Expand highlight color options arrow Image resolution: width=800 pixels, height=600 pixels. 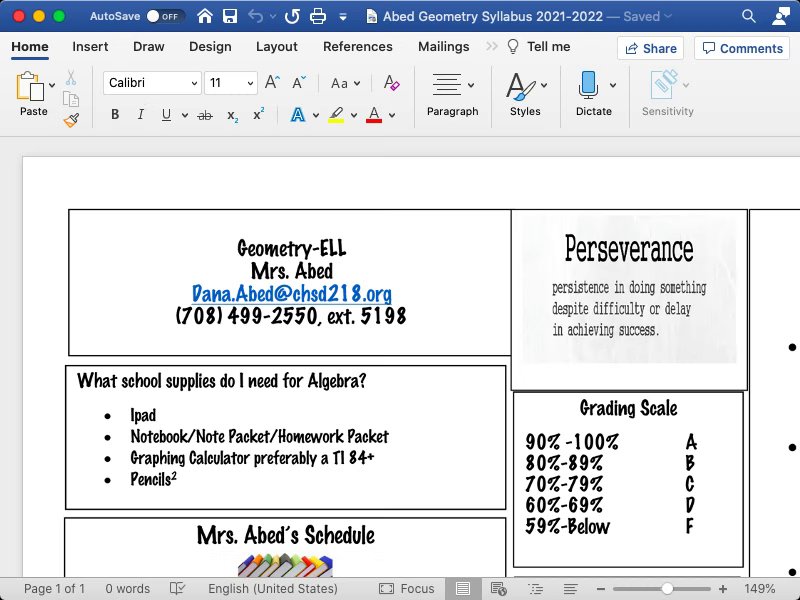coord(354,115)
